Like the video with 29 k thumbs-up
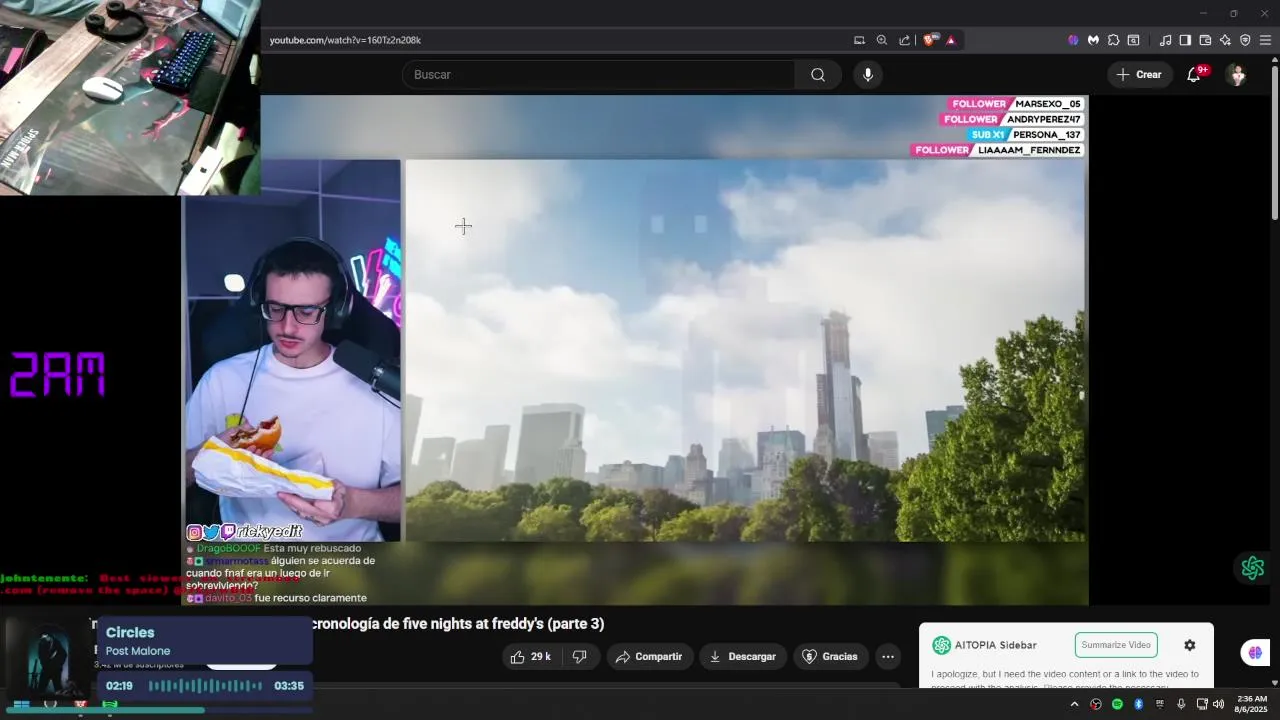 tap(531, 657)
